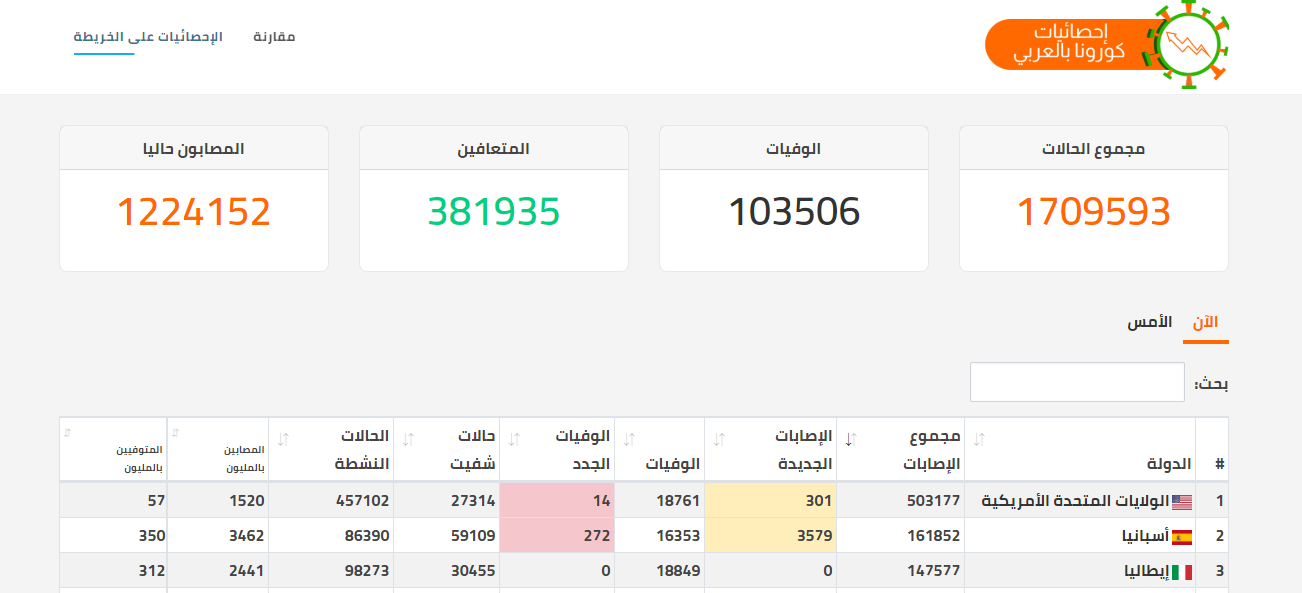Click Spain total cases cell 161852
This screenshot has height=593, width=1302.
click(x=900, y=535)
